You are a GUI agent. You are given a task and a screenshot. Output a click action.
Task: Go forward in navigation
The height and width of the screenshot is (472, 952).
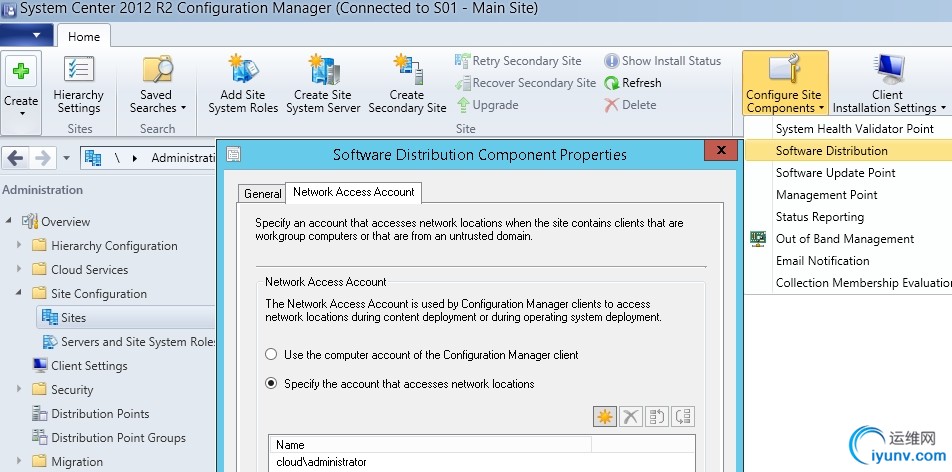click(43, 158)
